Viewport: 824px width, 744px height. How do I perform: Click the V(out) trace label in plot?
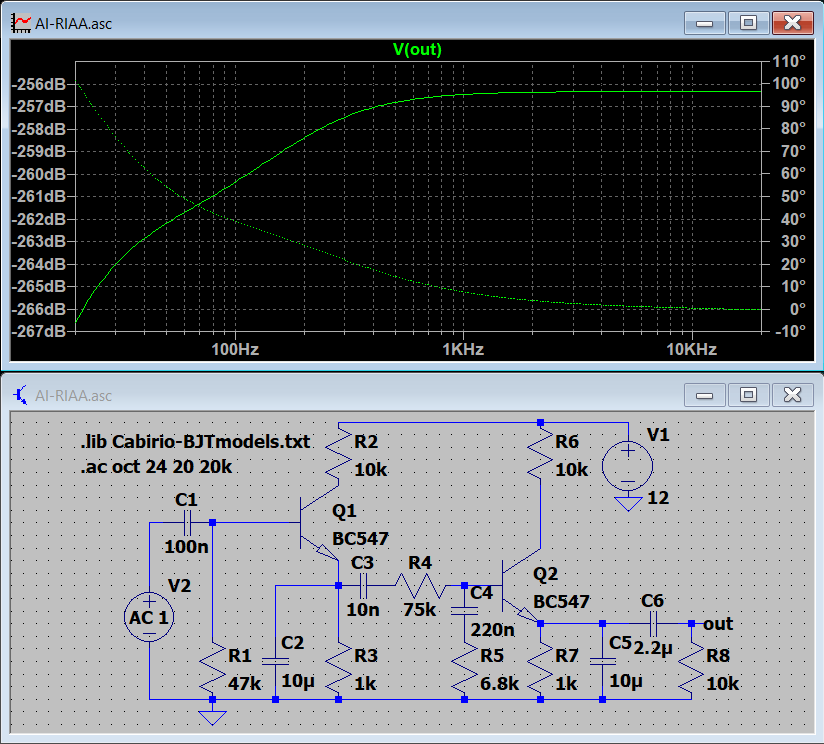[417, 49]
